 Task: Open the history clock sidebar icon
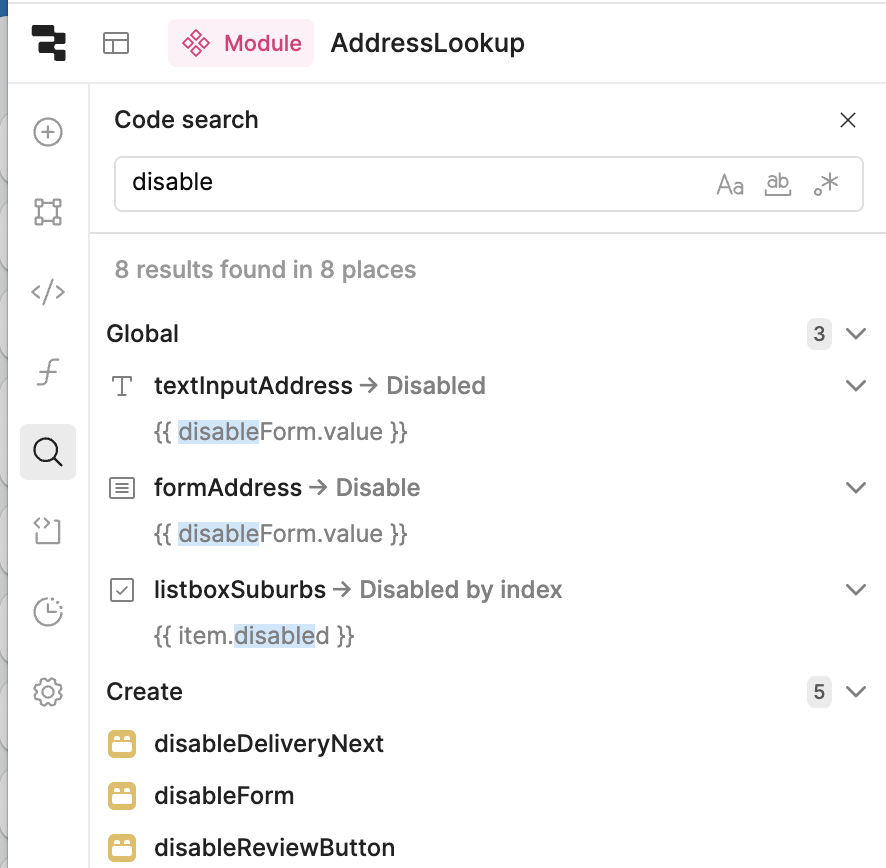pyautogui.click(x=48, y=611)
